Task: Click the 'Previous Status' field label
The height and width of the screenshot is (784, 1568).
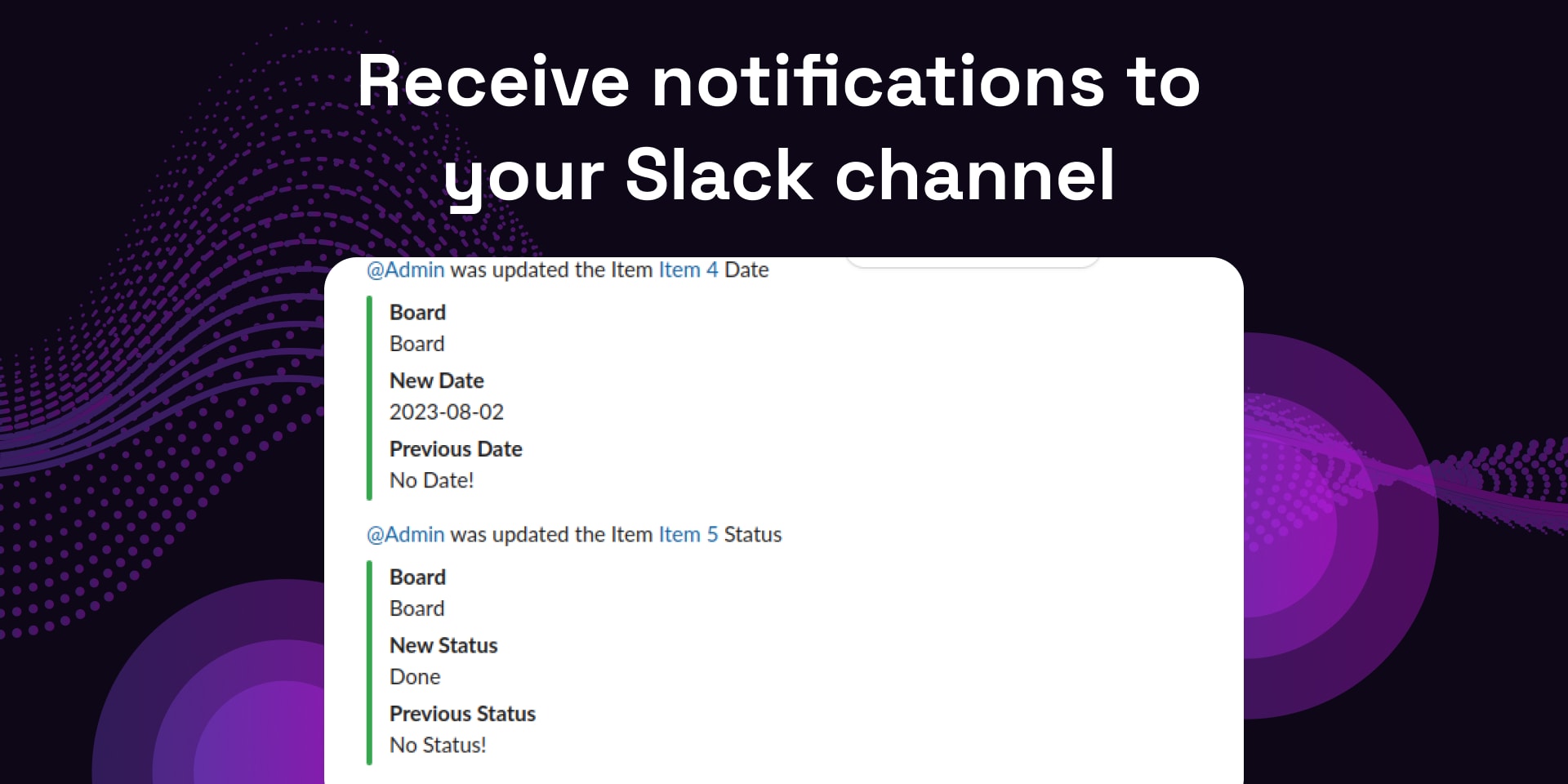Action: tap(462, 714)
